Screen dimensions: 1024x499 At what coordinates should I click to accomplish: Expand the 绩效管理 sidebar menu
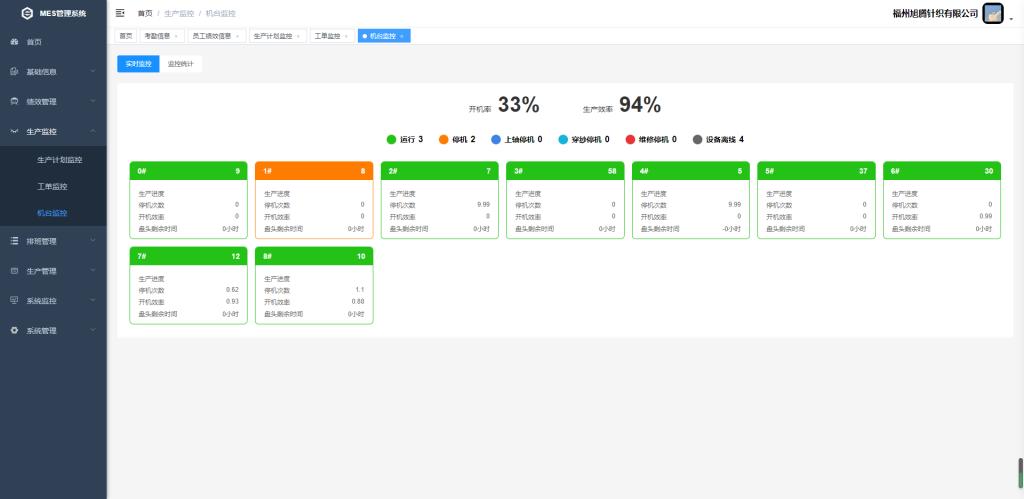[x=53, y=101]
